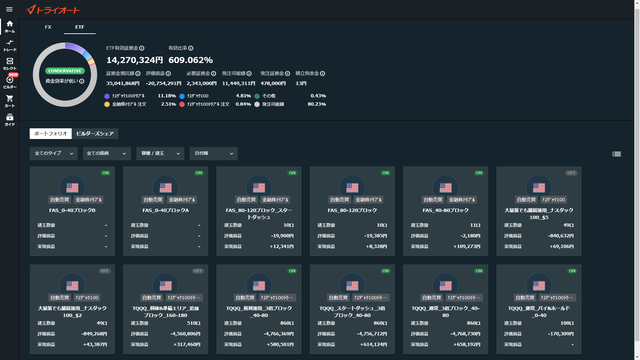Screen dimensions: 640x360
Task: Click US flag on FAS_80-120ブロック card
Action: click(x=352, y=187)
